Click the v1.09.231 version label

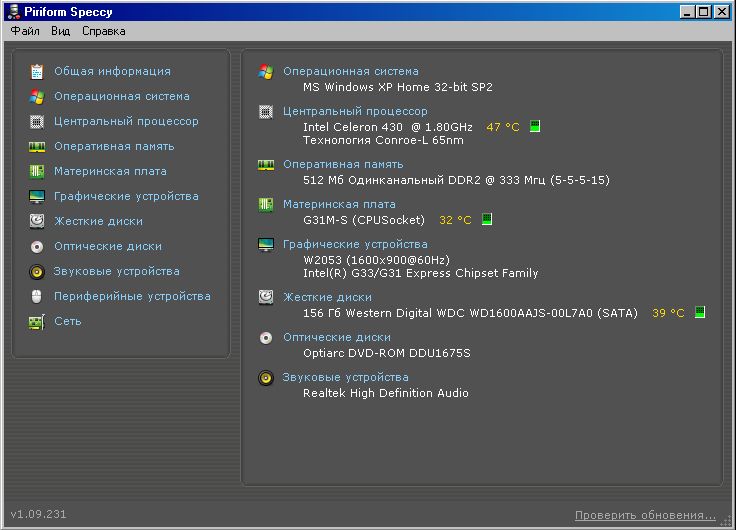[x=38, y=514]
